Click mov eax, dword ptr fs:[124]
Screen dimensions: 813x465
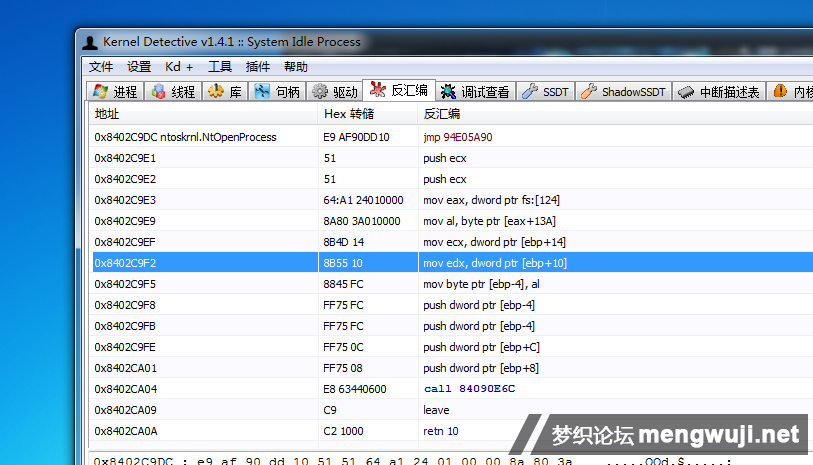pos(491,200)
